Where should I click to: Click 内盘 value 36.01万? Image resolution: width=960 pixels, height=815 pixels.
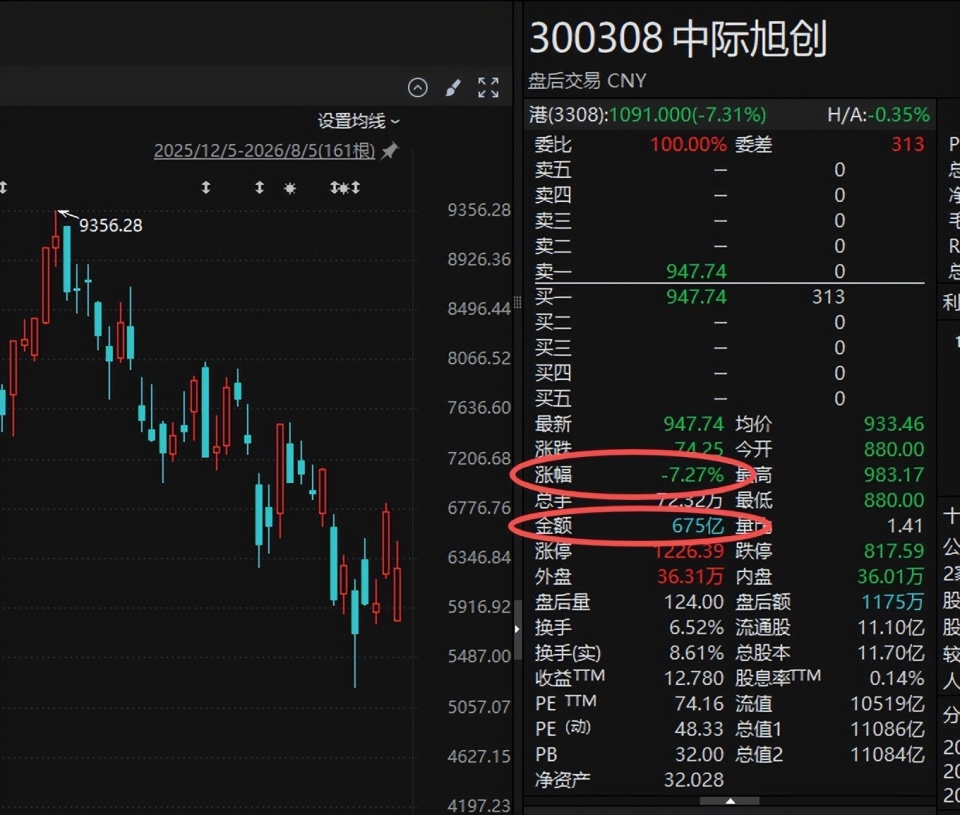pos(890,576)
